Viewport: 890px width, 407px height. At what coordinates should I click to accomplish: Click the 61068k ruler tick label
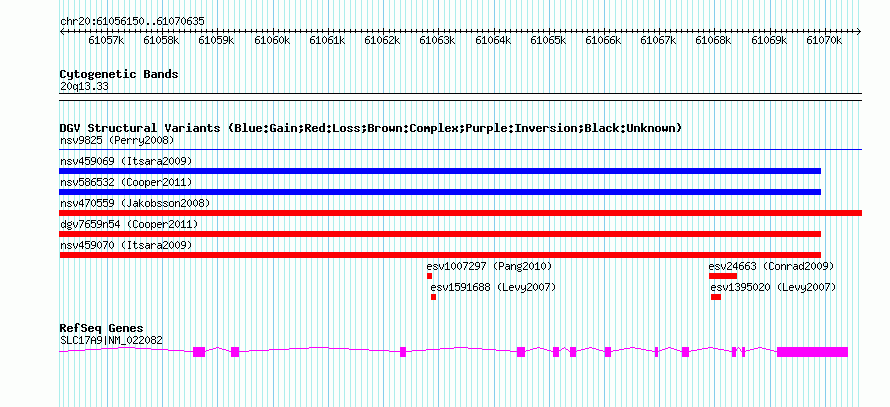coord(713,40)
